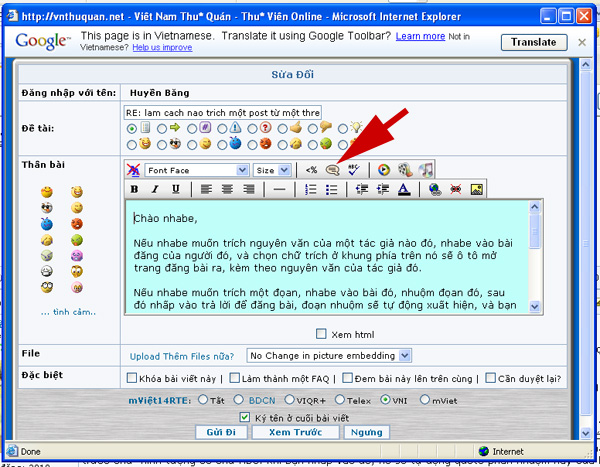Insert a horizontal rule line

click(280, 189)
